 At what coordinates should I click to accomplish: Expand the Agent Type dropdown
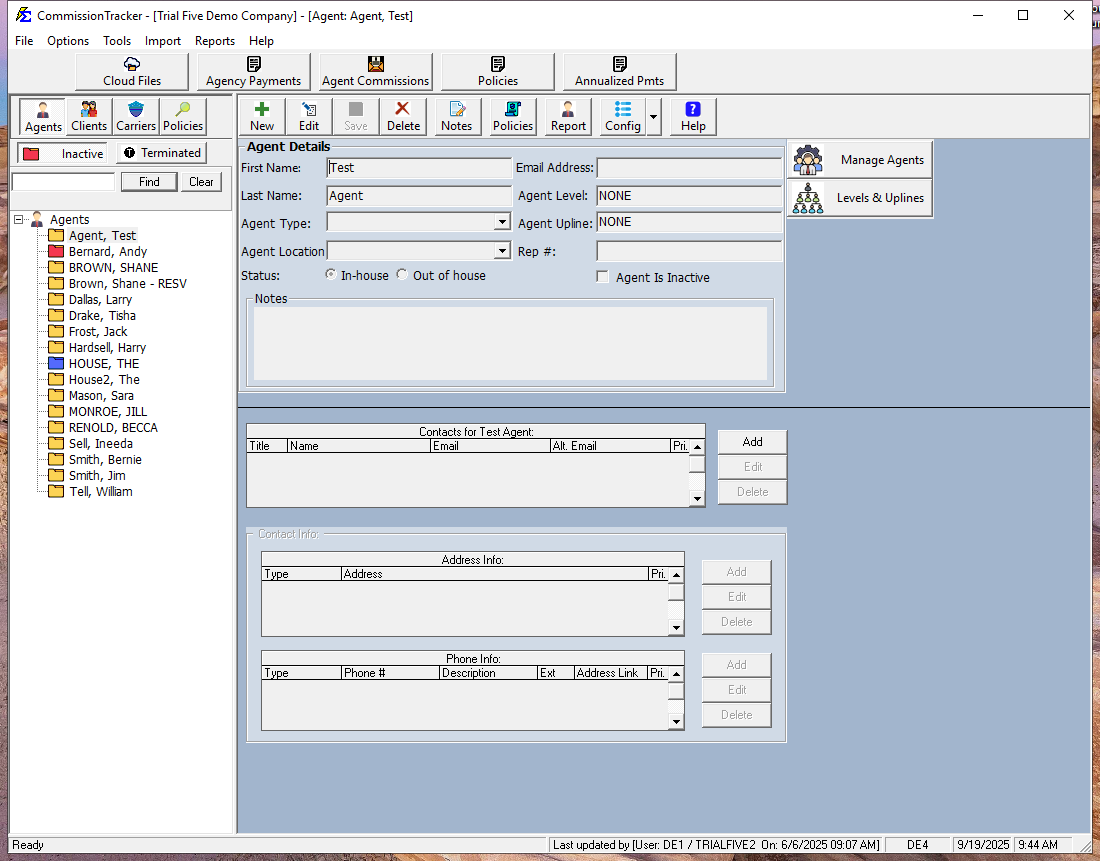[502, 223]
